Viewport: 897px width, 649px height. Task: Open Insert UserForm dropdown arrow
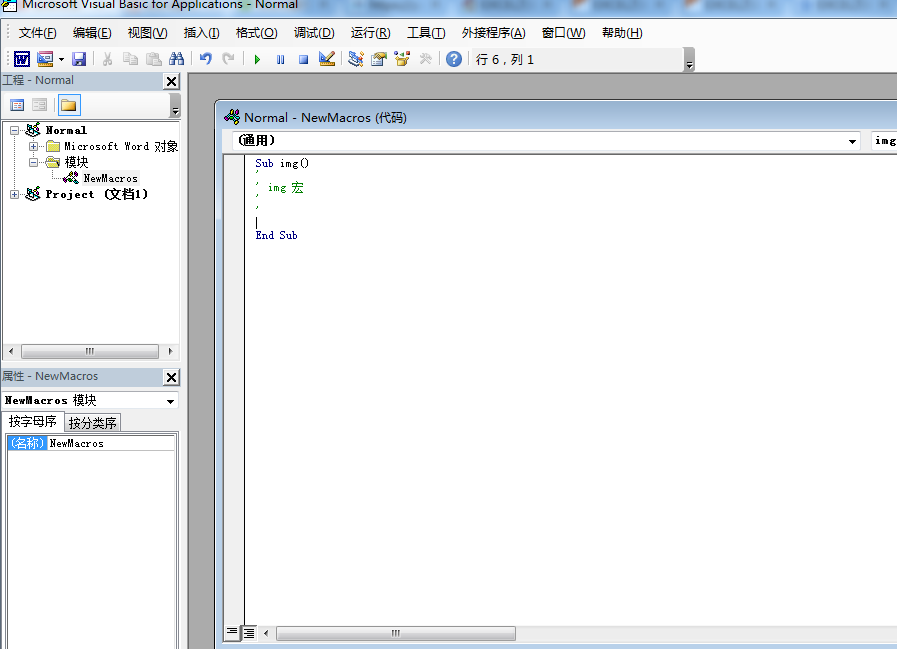tap(61, 60)
